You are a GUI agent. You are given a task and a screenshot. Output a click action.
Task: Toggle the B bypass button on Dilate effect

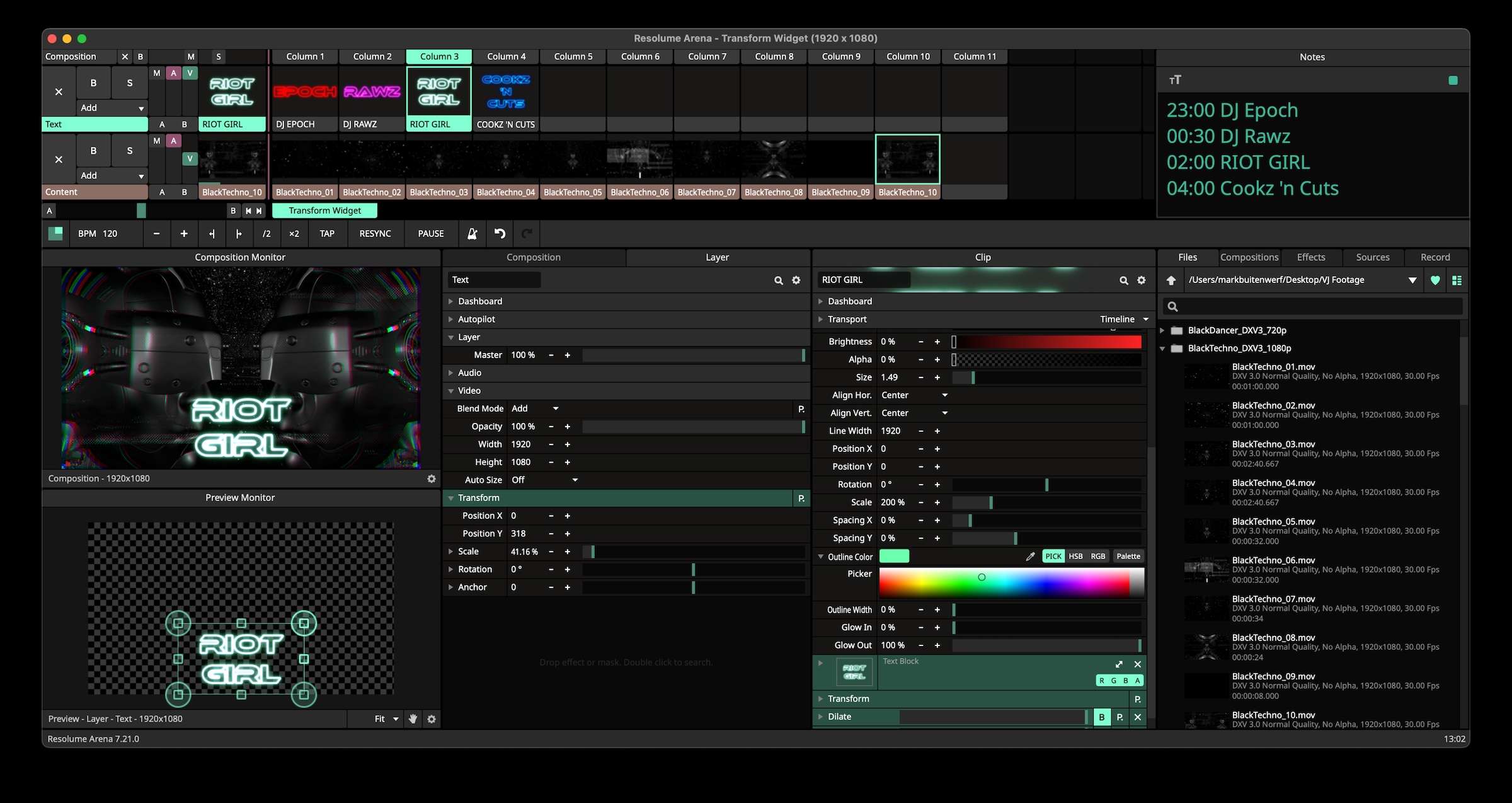click(1101, 717)
